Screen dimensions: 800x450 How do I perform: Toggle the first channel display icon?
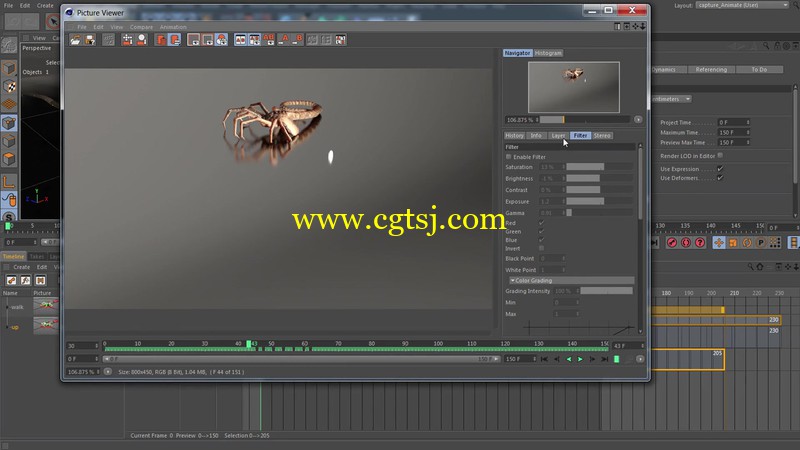[193, 40]
